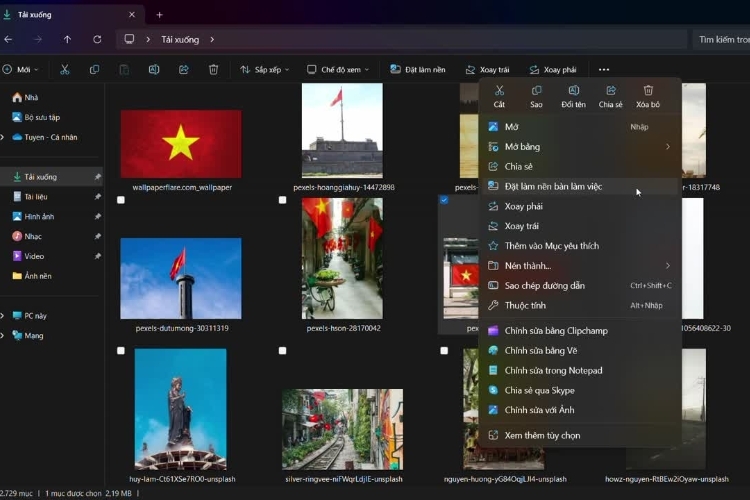Click the Chia sẻ share icon in context menu
Screen dimensions: 750x500
[x=611, y=90]
